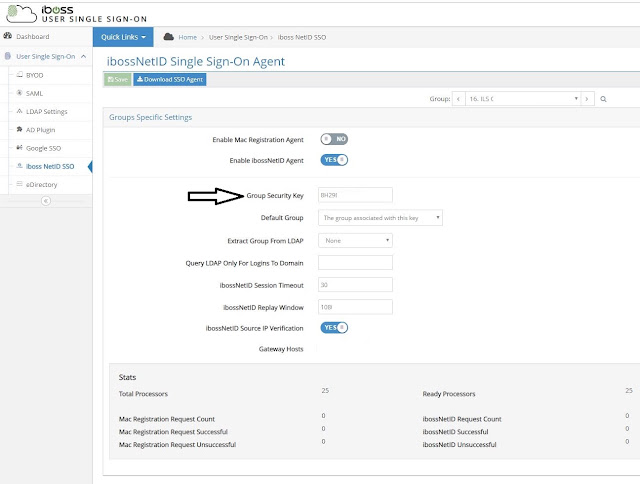Click the Total Processors stat label
This screenshot has width=640, height=484.
(x=143, y=394)
